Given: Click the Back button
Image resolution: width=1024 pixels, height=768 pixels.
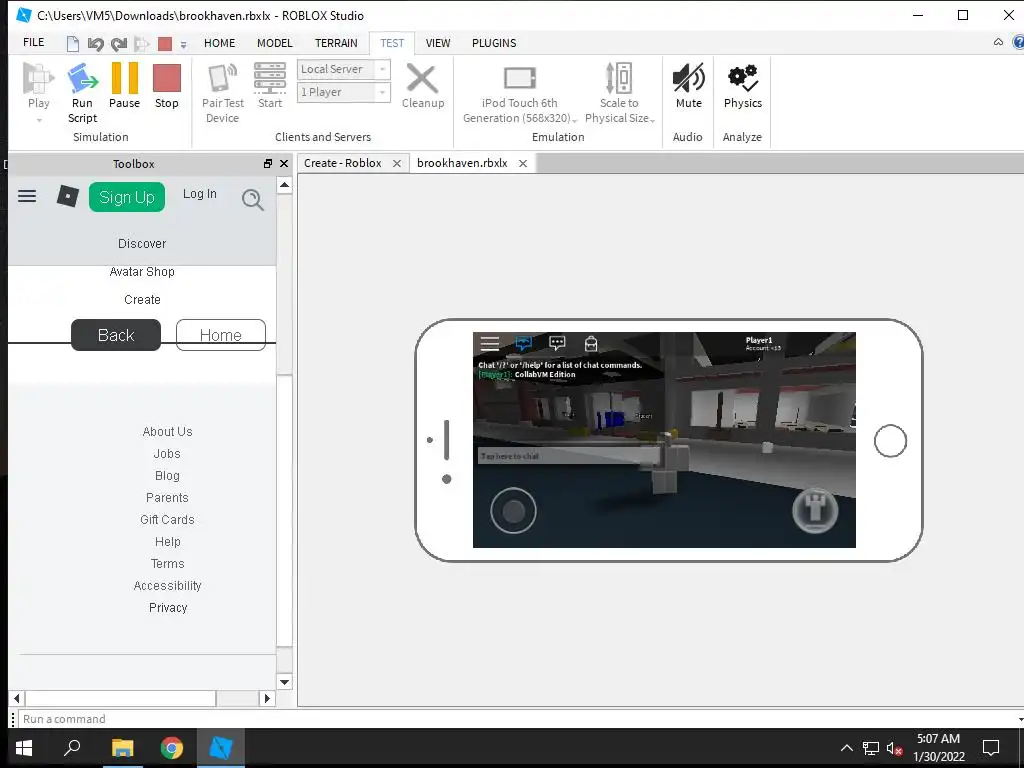Looking at the screenshot, I should [x=116, y=335].
